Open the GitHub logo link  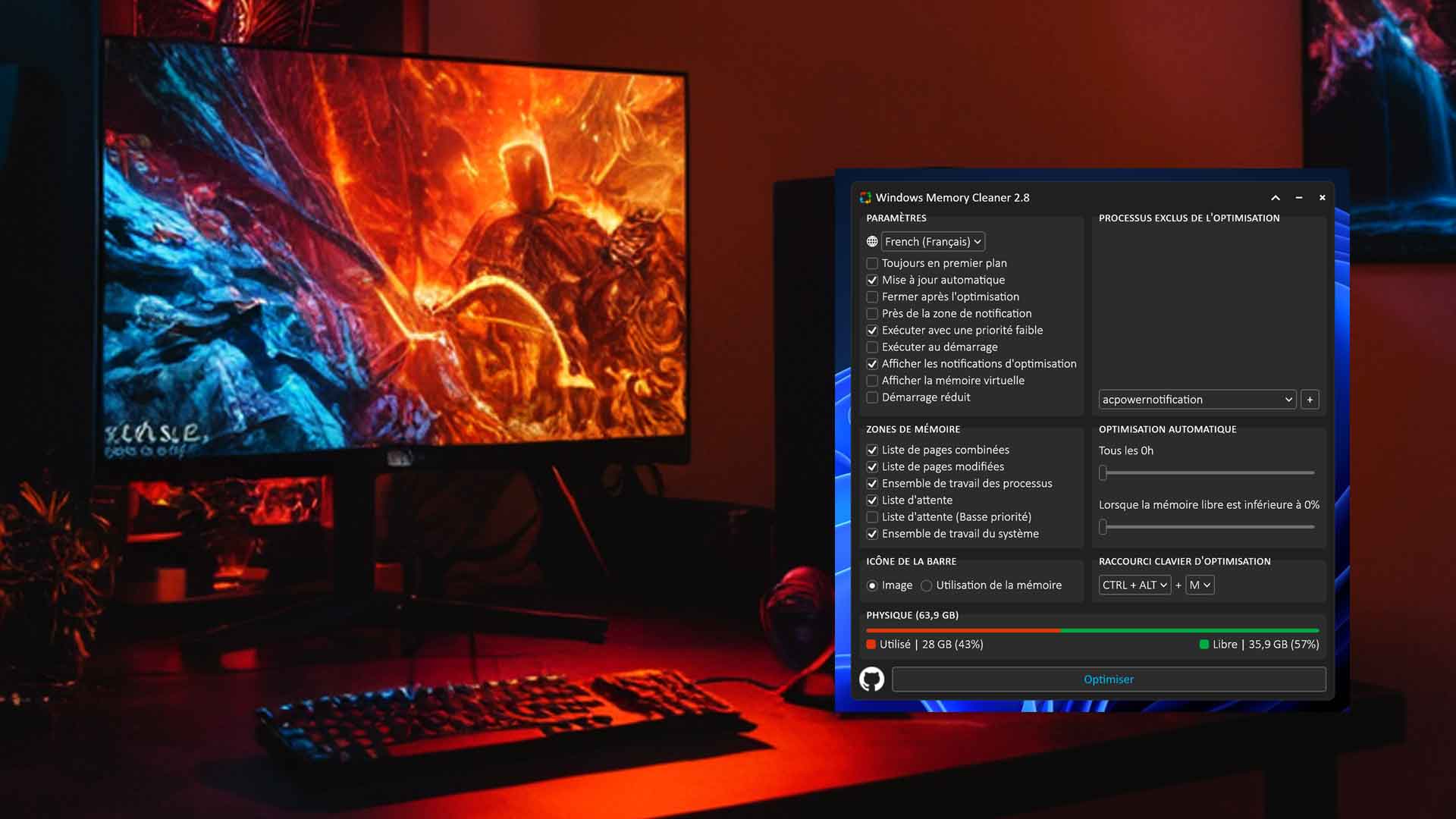[871, 679]
